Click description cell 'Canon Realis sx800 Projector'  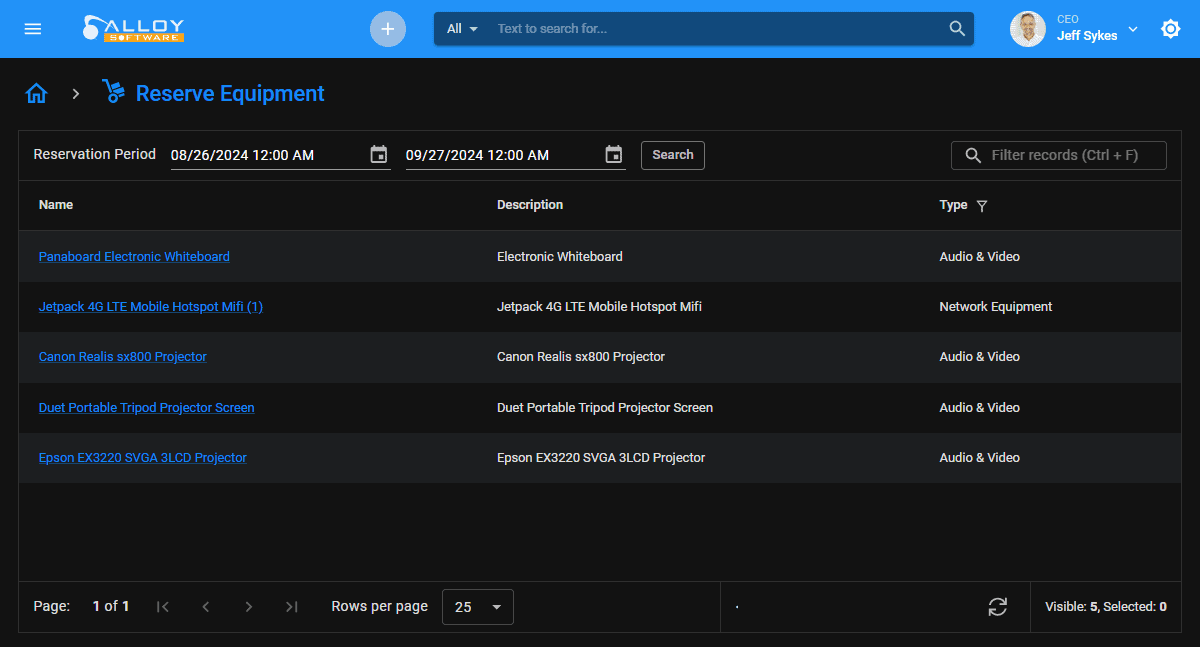(x=581, y=357)
